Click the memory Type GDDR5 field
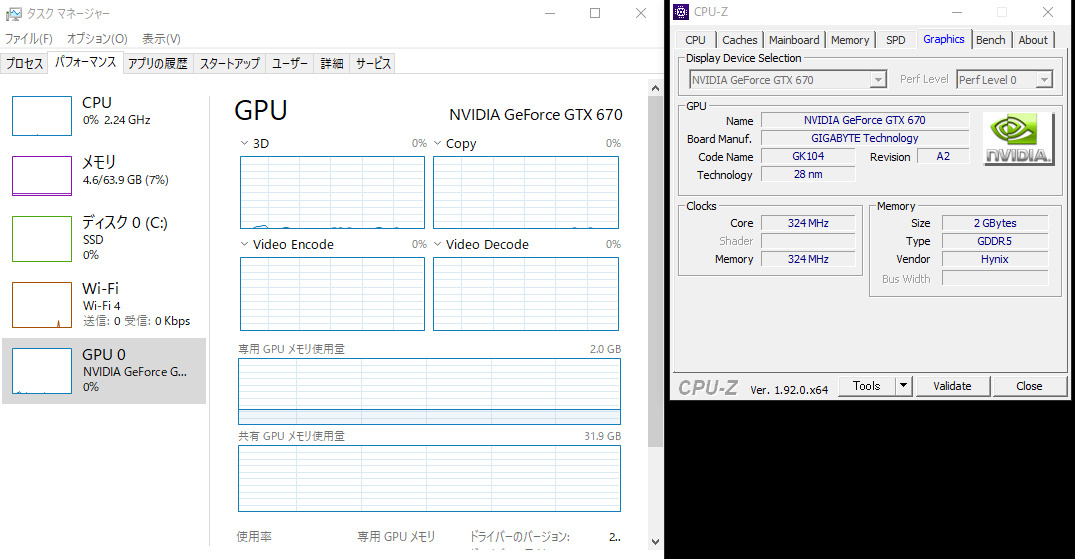The image size is (1075, 559). pyautogui.click(x=995, y=241)
